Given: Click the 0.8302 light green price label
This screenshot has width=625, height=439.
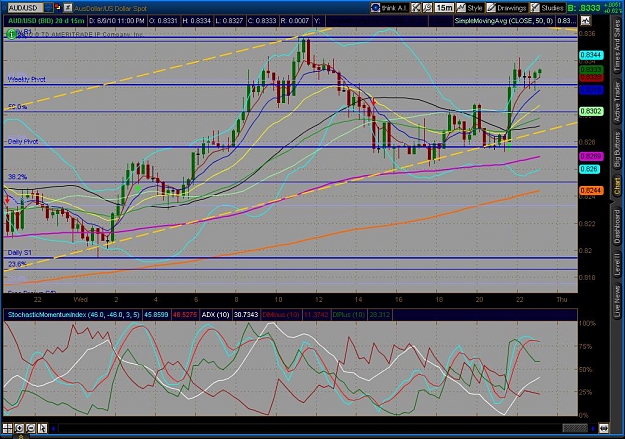Looking at the screenshot, I should pyautogui.click(x=591, y=112).
